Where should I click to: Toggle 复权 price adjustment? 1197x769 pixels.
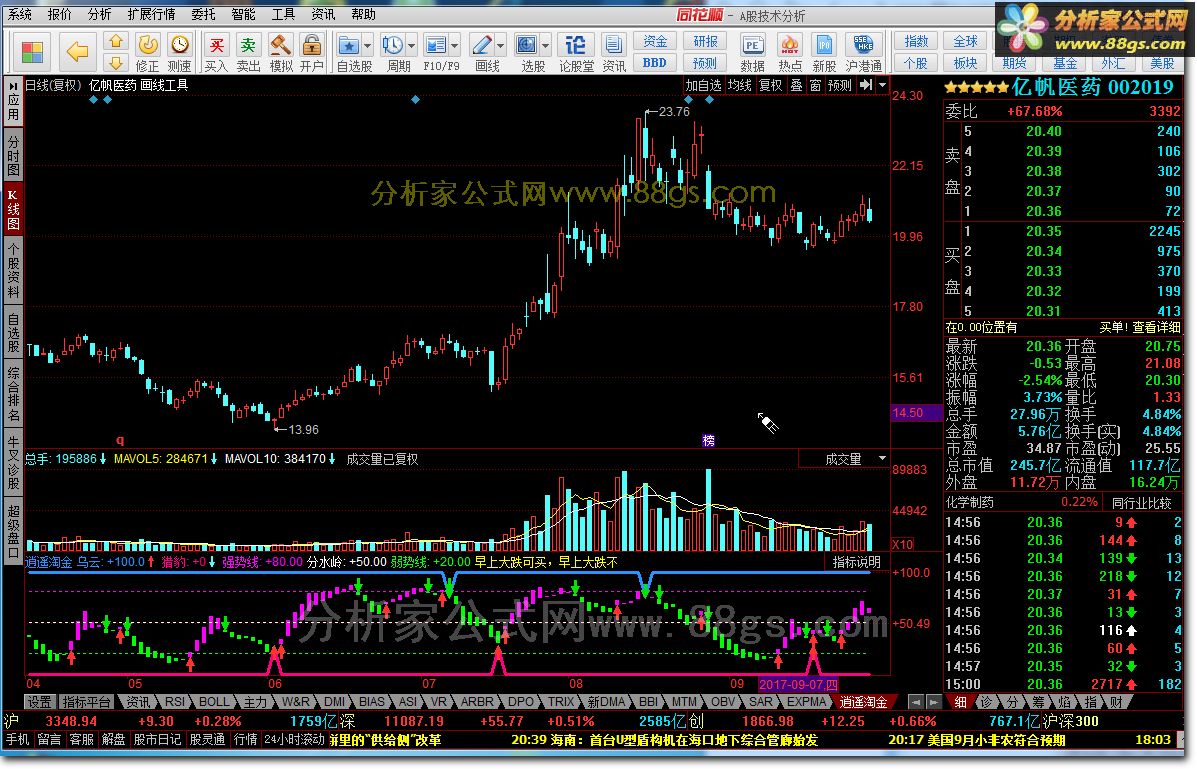[770, 85]
